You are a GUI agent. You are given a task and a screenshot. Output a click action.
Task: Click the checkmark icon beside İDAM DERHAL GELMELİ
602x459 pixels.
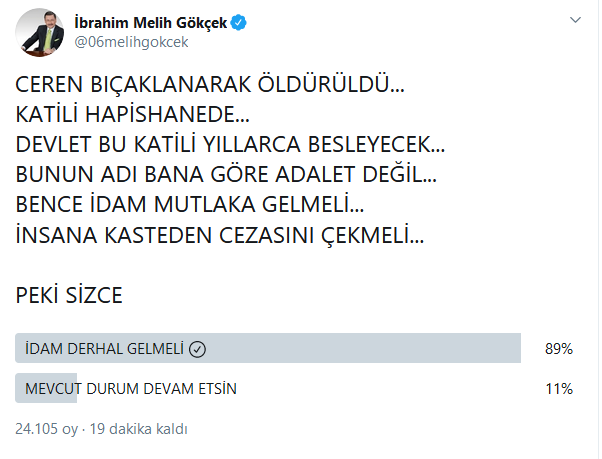tap(197, 349)
